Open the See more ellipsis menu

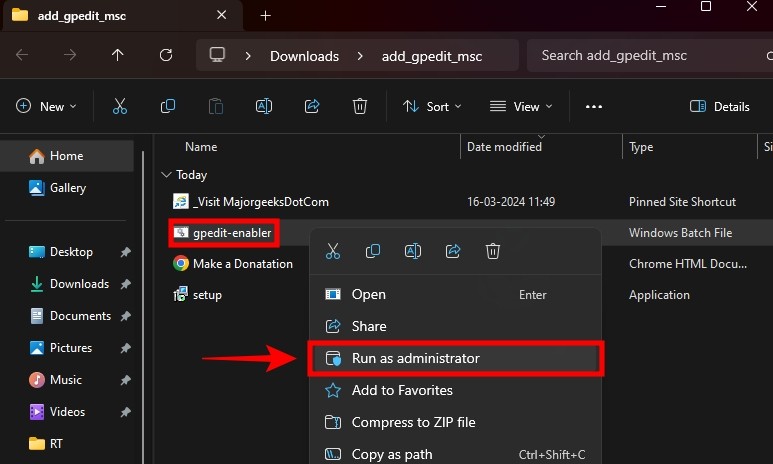(594, 107)
